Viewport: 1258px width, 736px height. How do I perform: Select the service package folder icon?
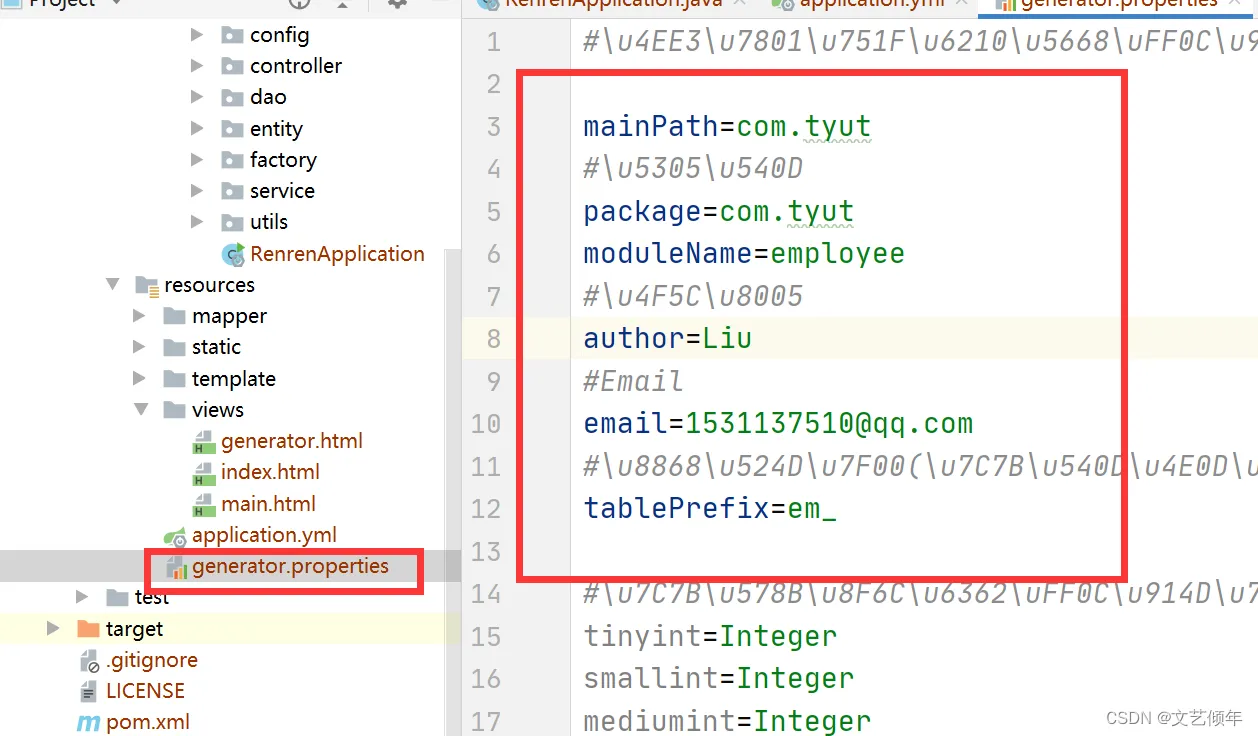pos(232,191)
